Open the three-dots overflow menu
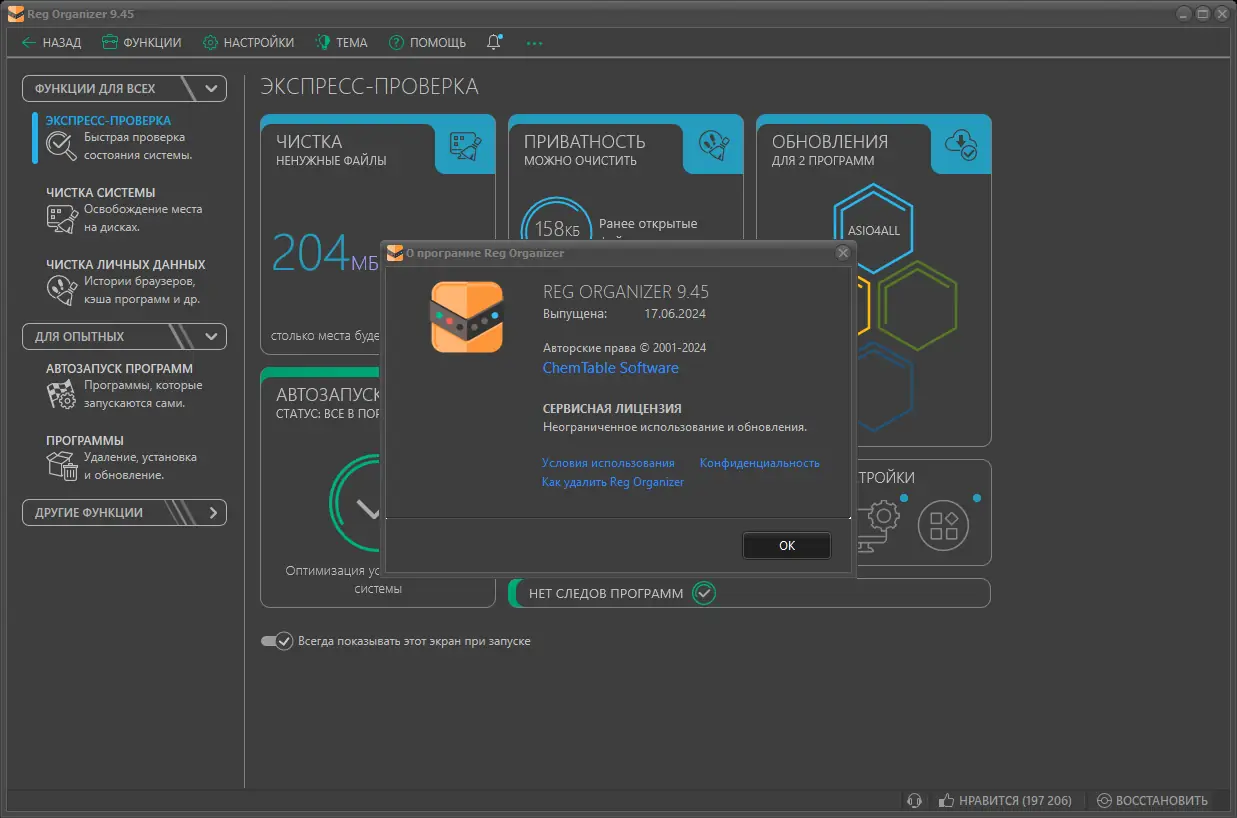1237x818 pixels. point(534,43)
